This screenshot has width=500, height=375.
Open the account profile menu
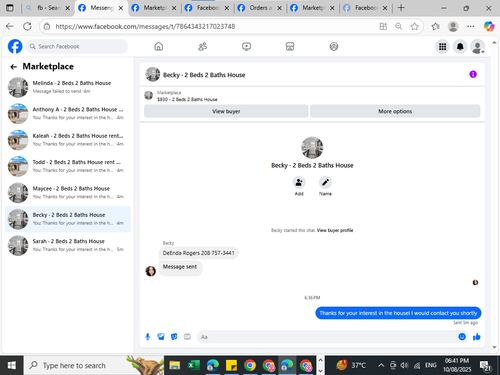[x=477, y=47]
